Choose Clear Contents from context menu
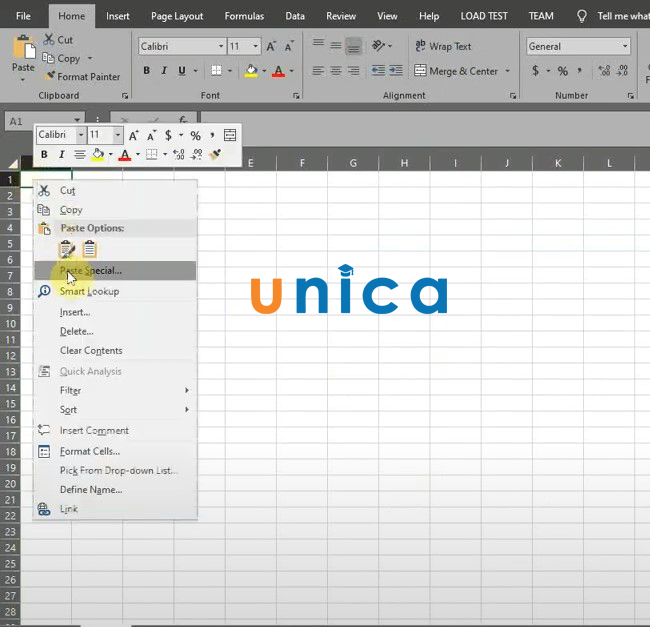The width and height of the screenshot is (650, 627). [x=115, y=350]
